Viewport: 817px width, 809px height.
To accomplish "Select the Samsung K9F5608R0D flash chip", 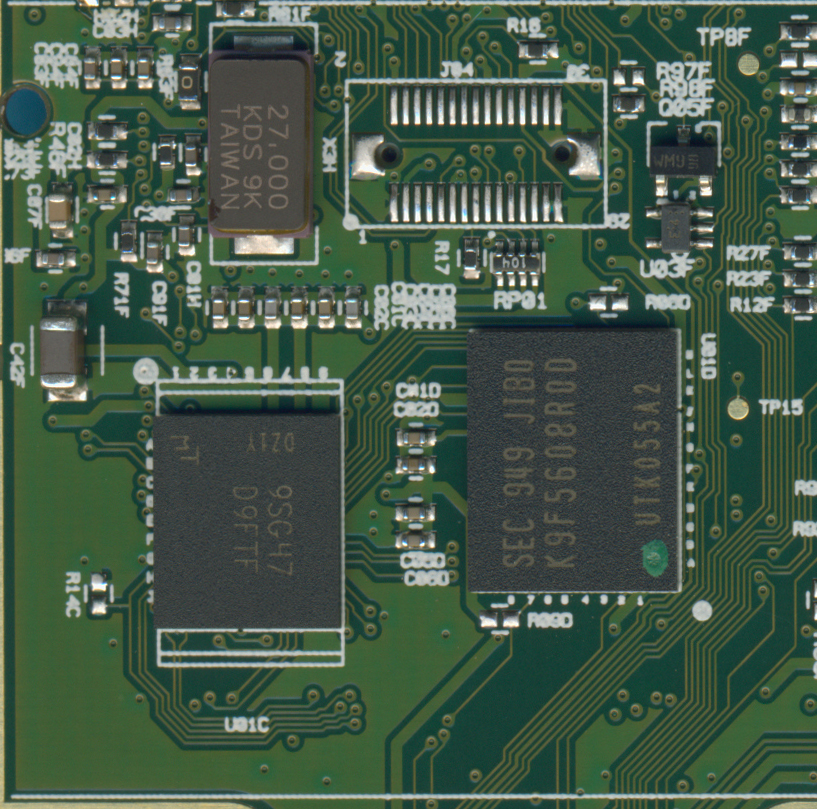I will (574, 460).
